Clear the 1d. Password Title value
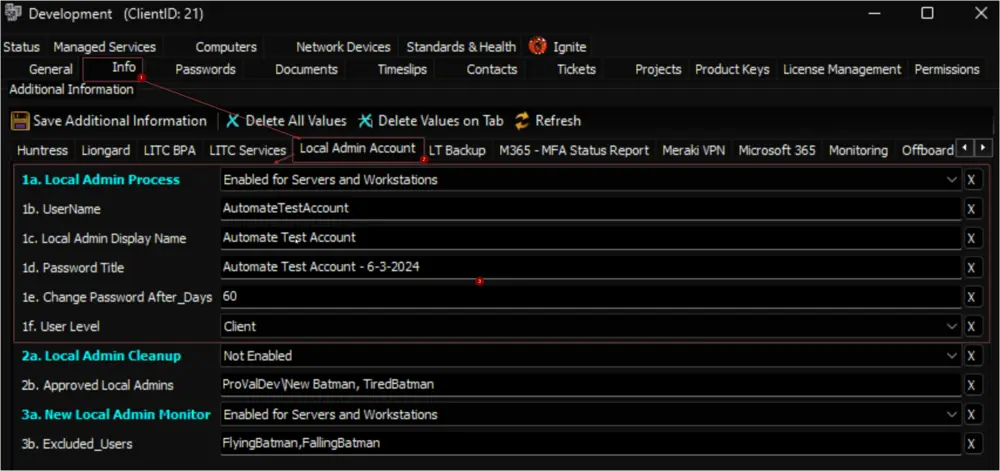1000x471 pixels. [972, 268]
